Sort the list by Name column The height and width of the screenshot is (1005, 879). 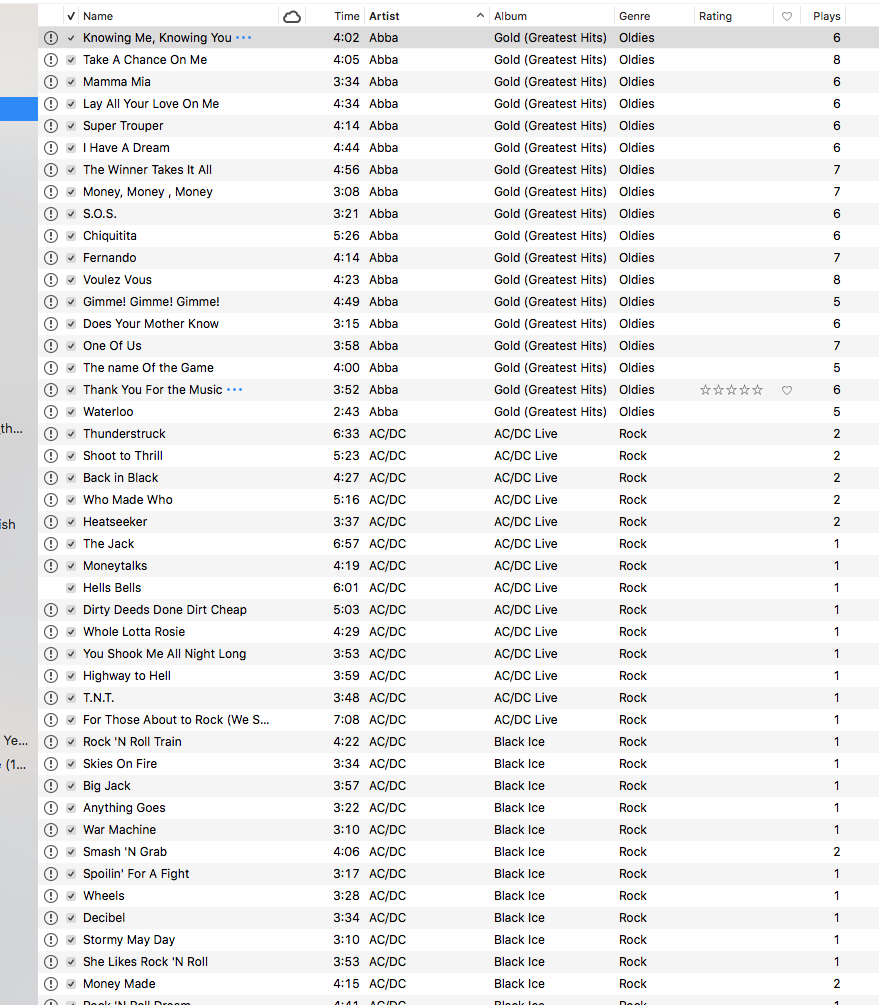click(x=98, y=16)
